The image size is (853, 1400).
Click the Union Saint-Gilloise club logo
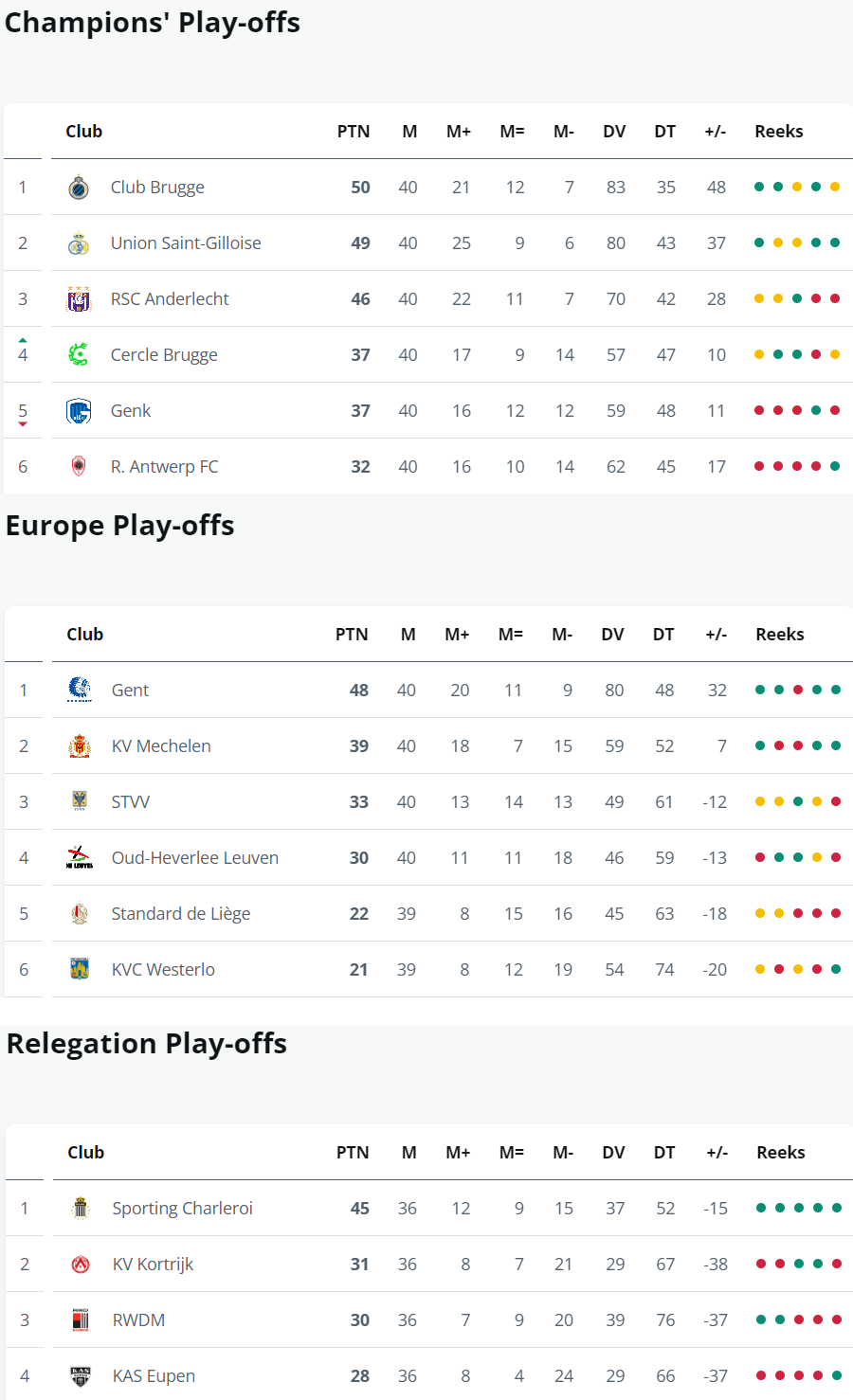click(x=79, y=243)
